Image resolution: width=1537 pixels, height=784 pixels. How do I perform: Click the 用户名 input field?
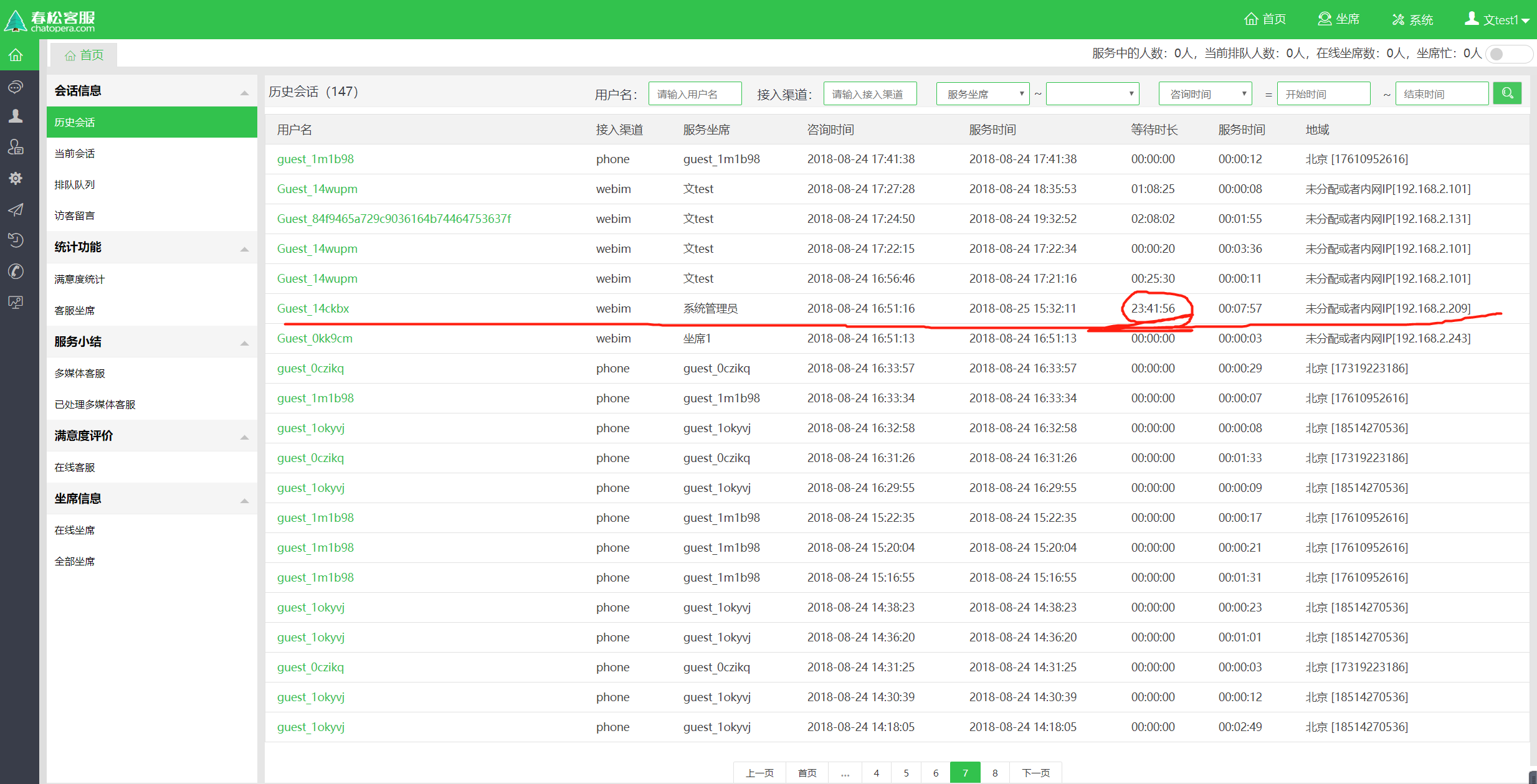click(695, 93)
